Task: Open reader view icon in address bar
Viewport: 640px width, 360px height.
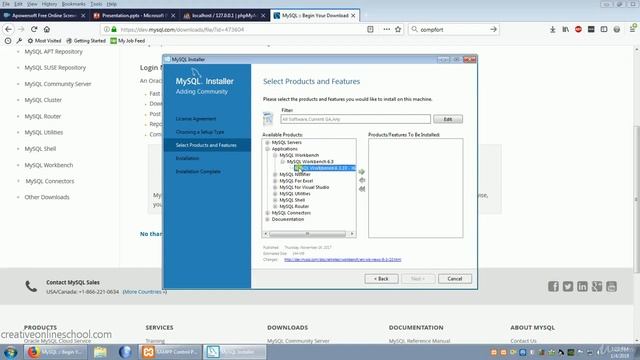Action: point(370,29)
